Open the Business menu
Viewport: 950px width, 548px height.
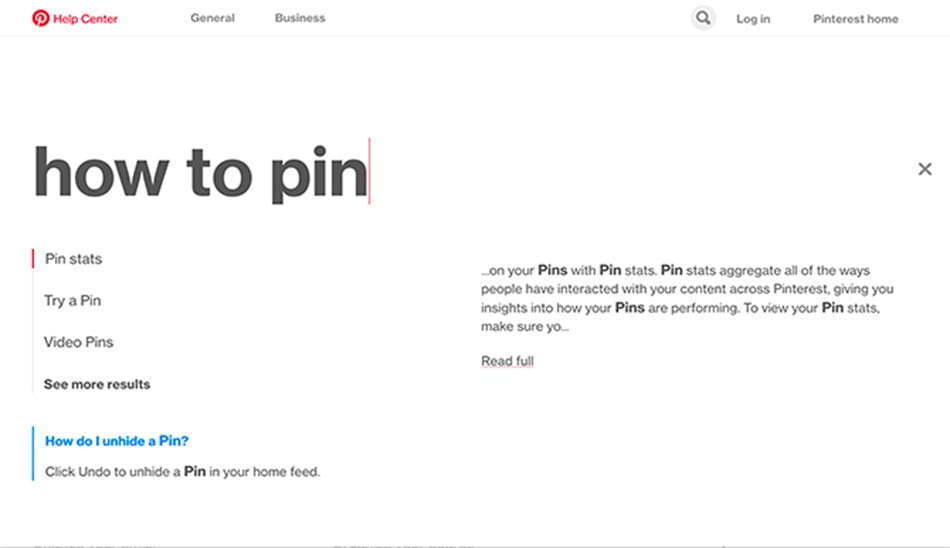pos(300,18)
